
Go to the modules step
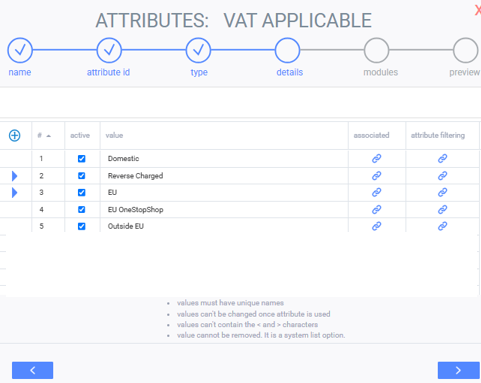(x=377, y=50)
